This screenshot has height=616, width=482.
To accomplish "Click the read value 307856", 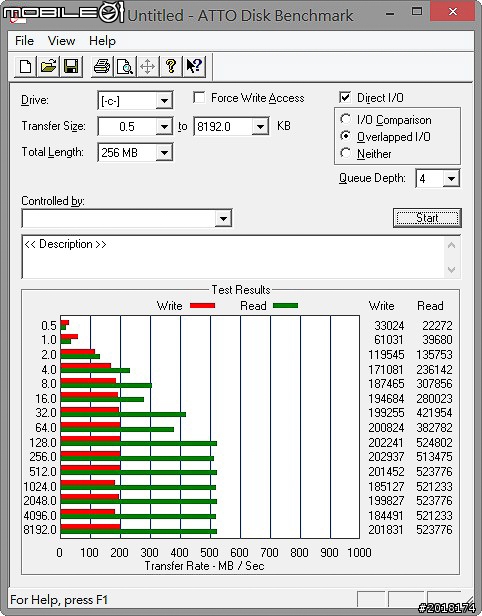I will click(434, 383).
